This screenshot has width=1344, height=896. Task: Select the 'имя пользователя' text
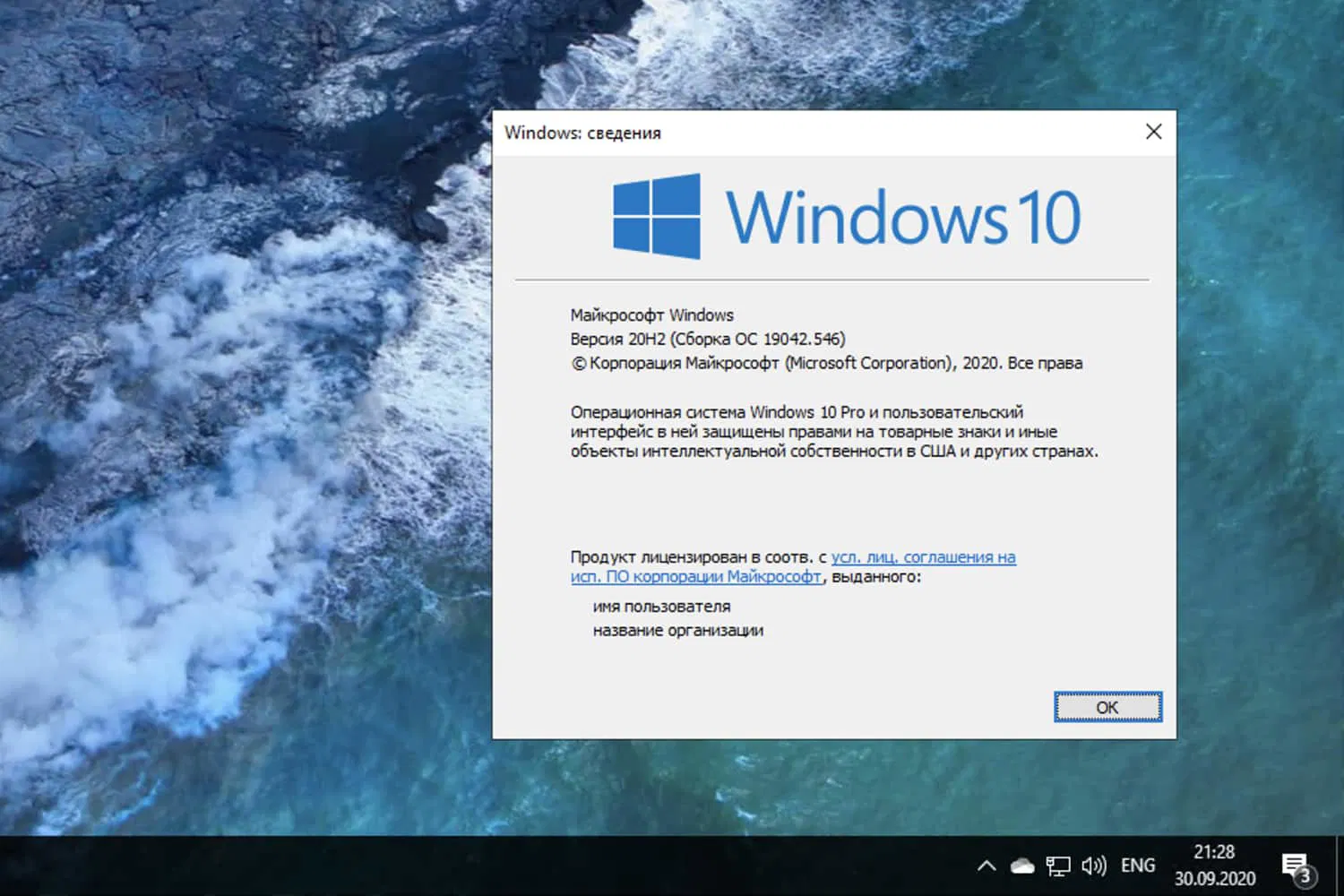coord(661,606)
